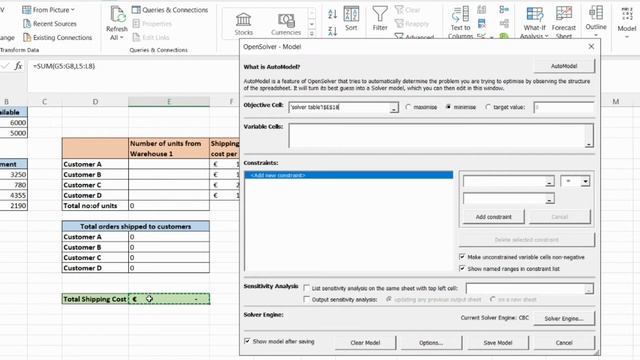The image size is (640, 360).
Task: Click the cell containing 4355
Action: (13, 195)
